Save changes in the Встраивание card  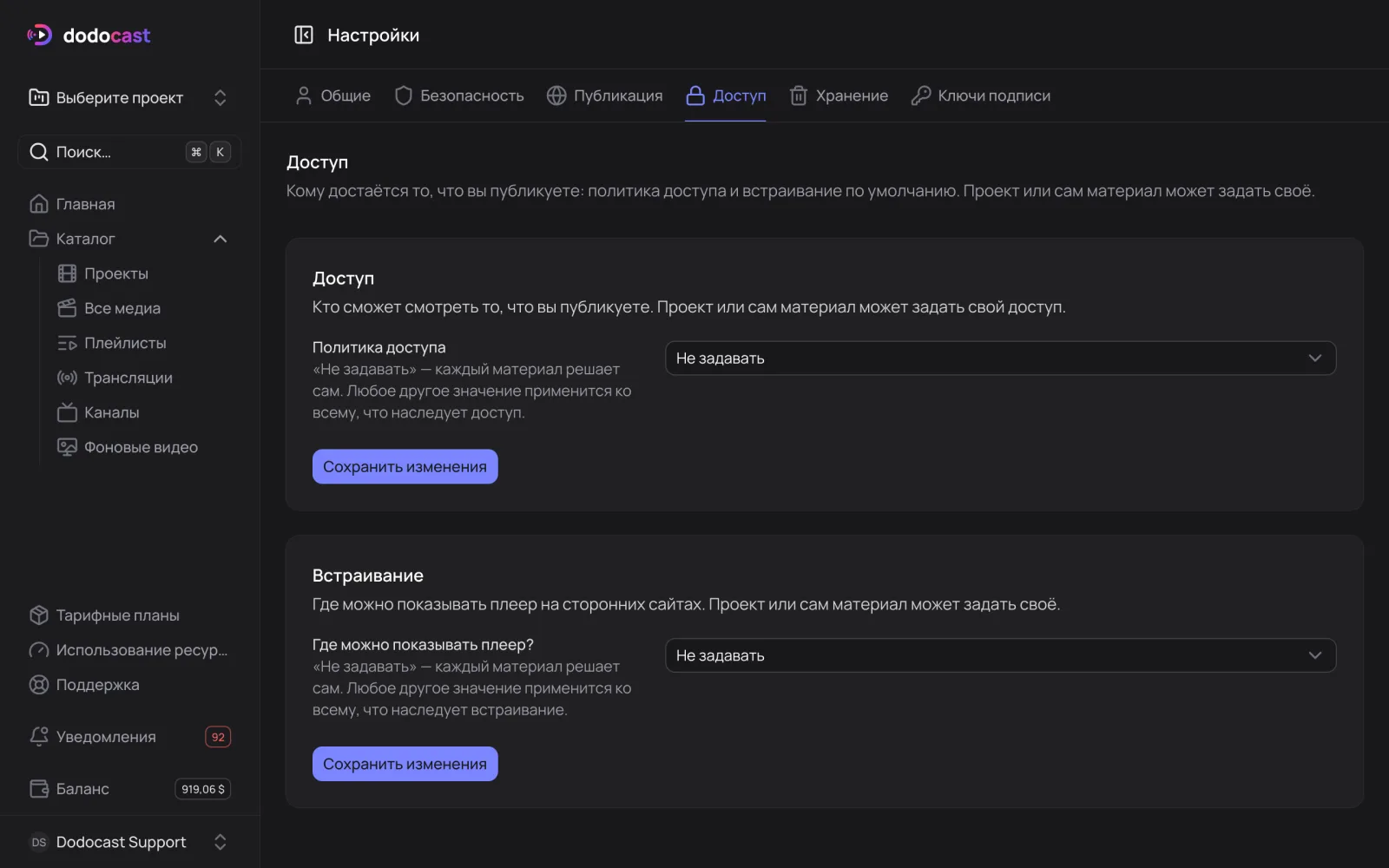(405, 764)
